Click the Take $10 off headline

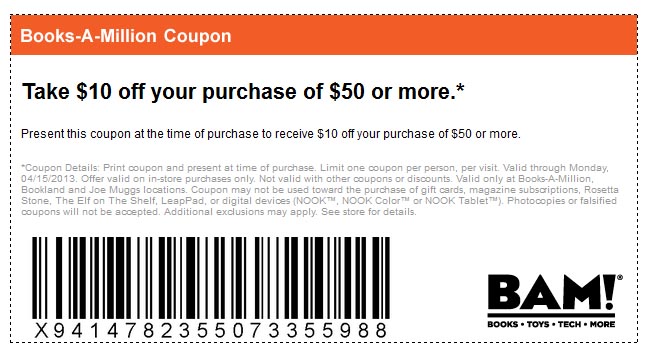coord(243,91)
